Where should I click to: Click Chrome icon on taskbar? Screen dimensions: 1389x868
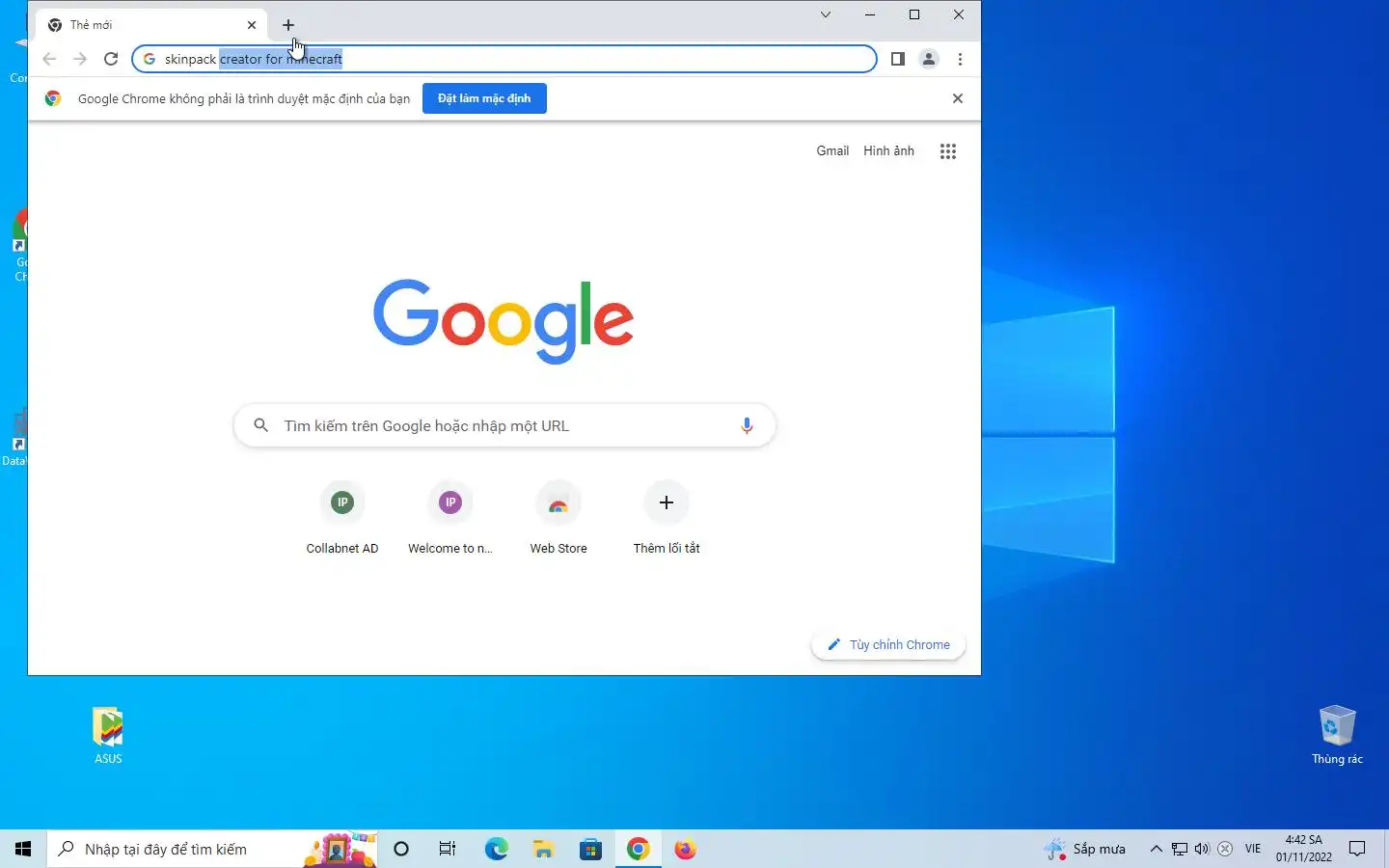point(638,849)
